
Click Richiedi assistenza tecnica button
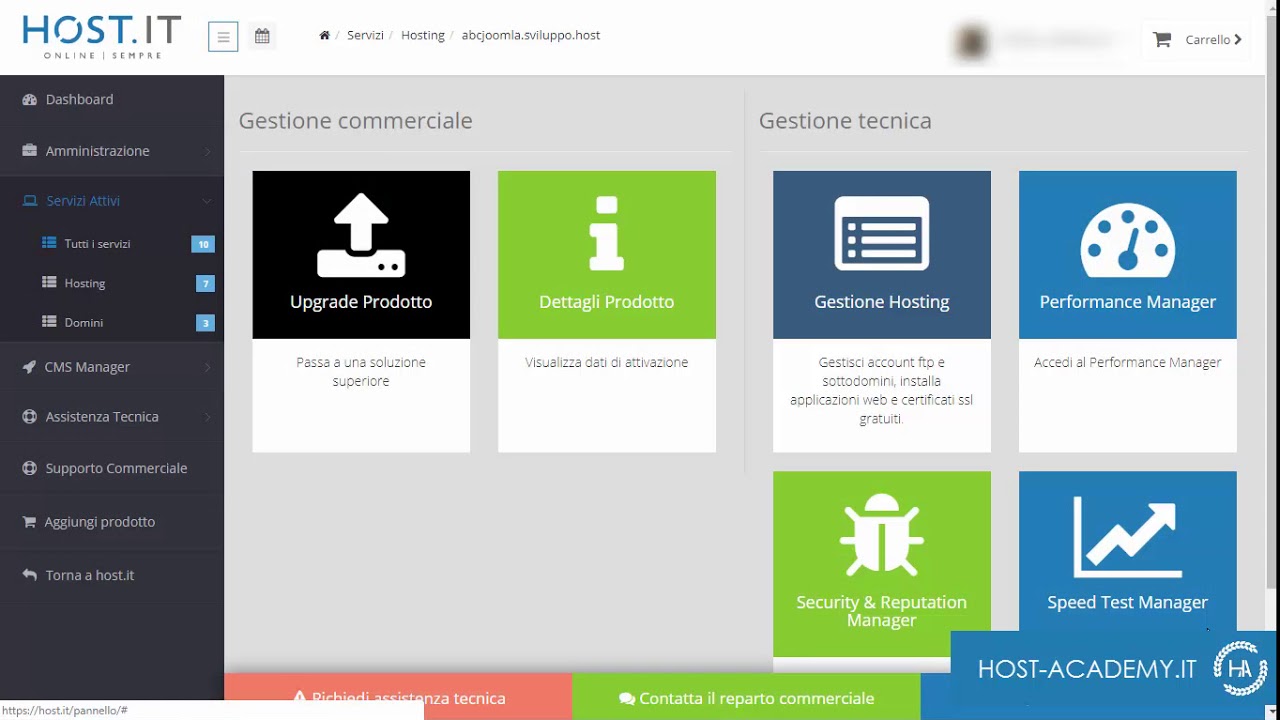[398, 698]
